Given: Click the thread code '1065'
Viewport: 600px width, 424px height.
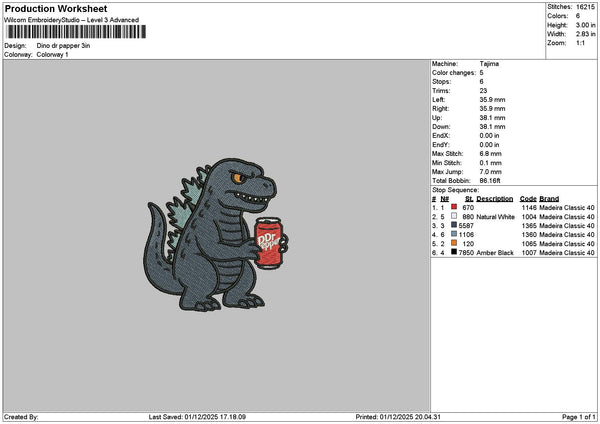Looking at the screenshot, I should (529, 244).
